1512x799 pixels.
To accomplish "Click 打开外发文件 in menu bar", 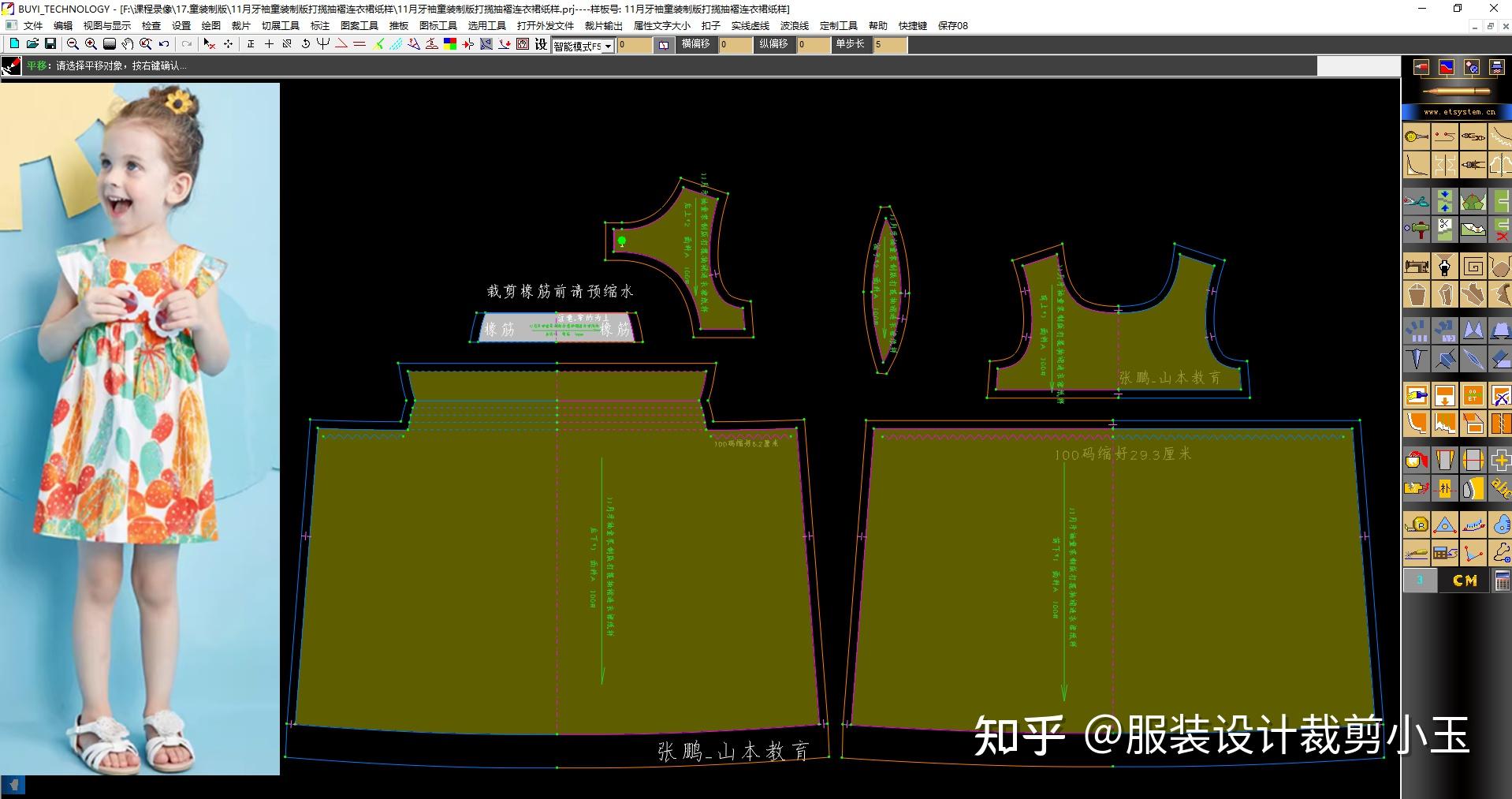I will [x=546, y=26].
